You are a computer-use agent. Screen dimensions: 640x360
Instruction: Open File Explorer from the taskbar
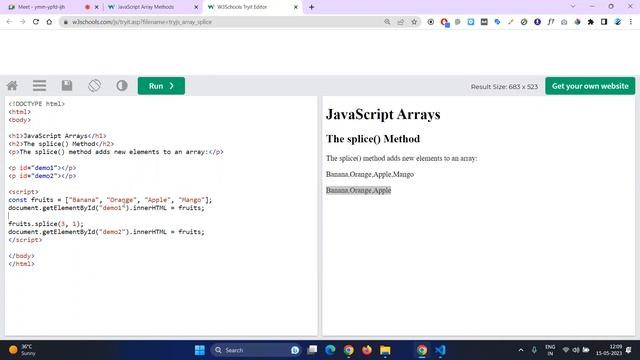coord(385,350)
